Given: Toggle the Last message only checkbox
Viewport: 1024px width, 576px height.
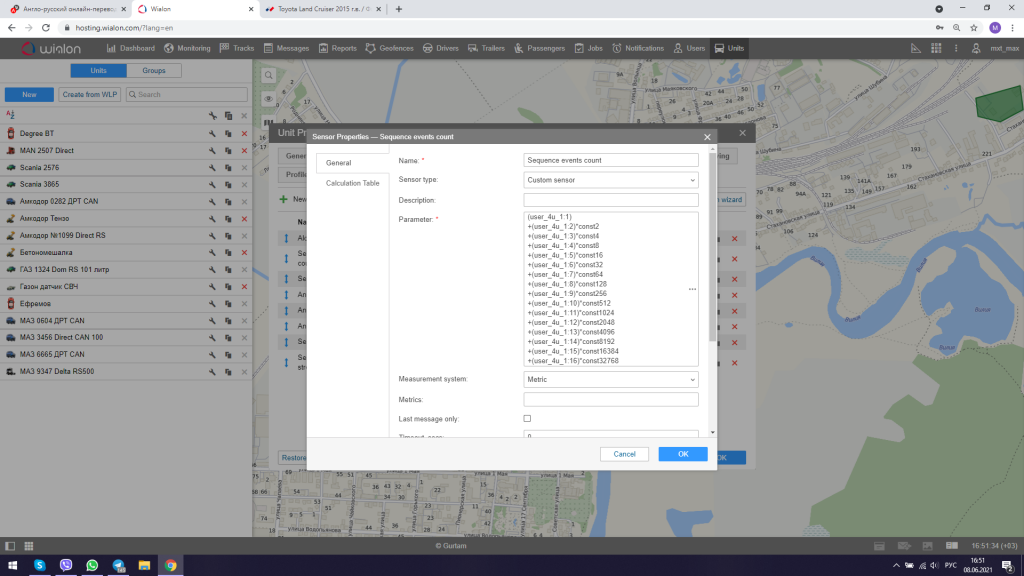Looking at the screenshot, I should 528,418.
